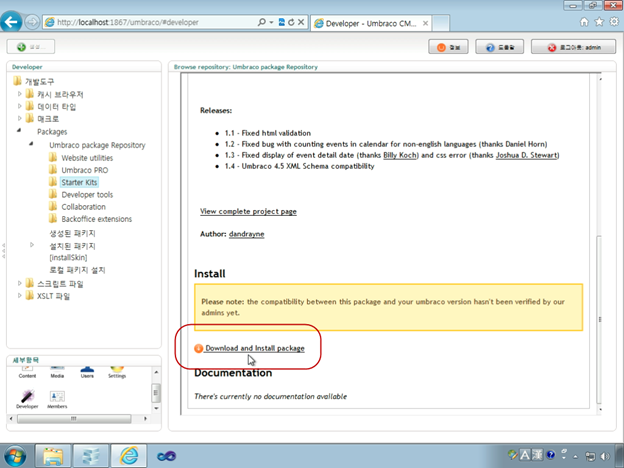Click the package page vertical scrollbar thumb

[599, 320]
